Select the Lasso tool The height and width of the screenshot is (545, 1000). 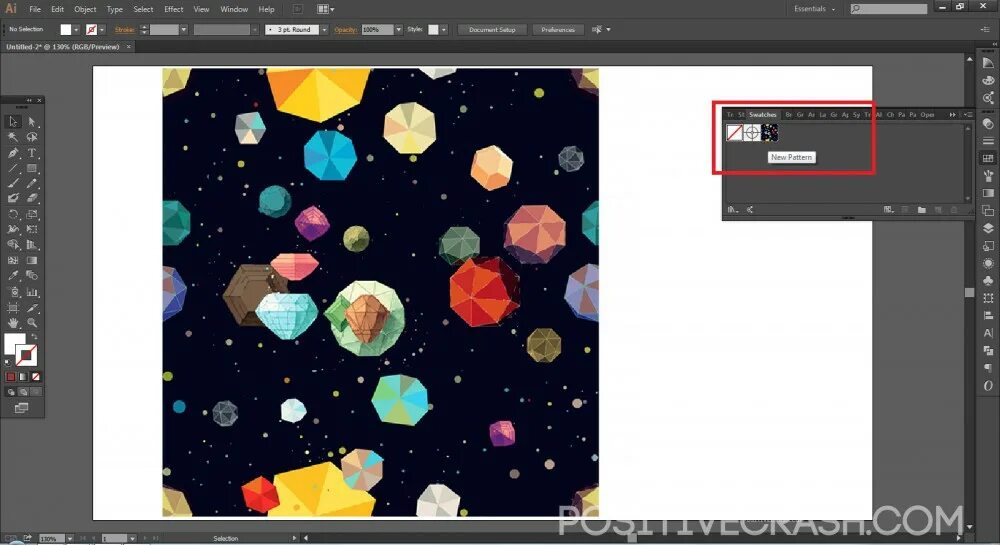pyautogui.click(x=32, y=137)
